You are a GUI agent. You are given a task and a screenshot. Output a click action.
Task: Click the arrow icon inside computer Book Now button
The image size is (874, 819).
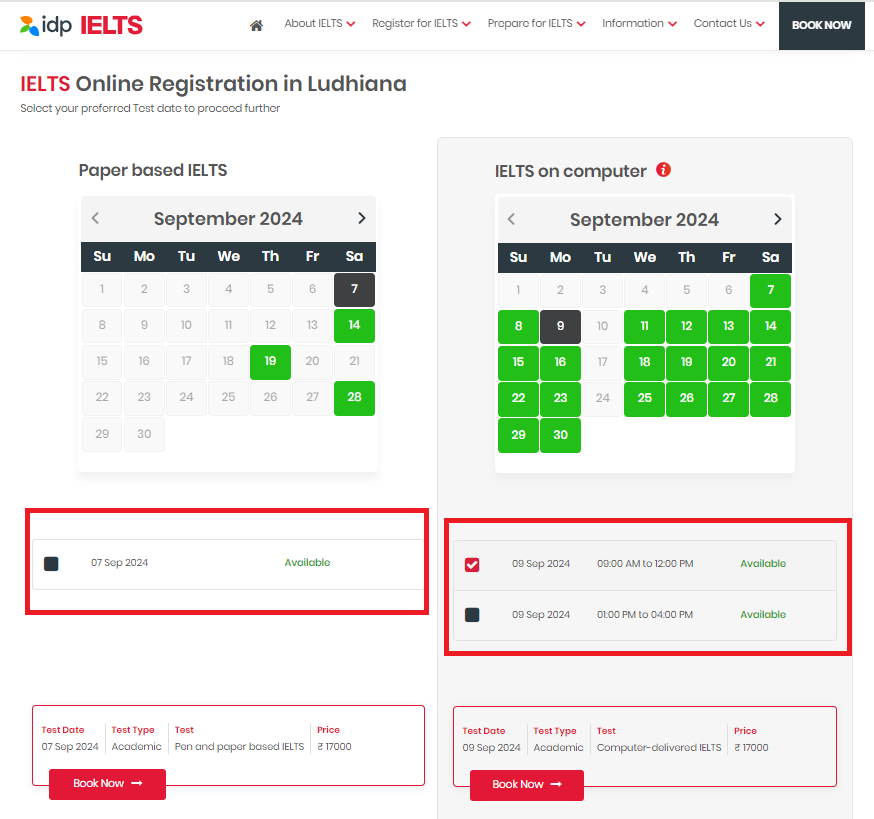click(555, 785)
